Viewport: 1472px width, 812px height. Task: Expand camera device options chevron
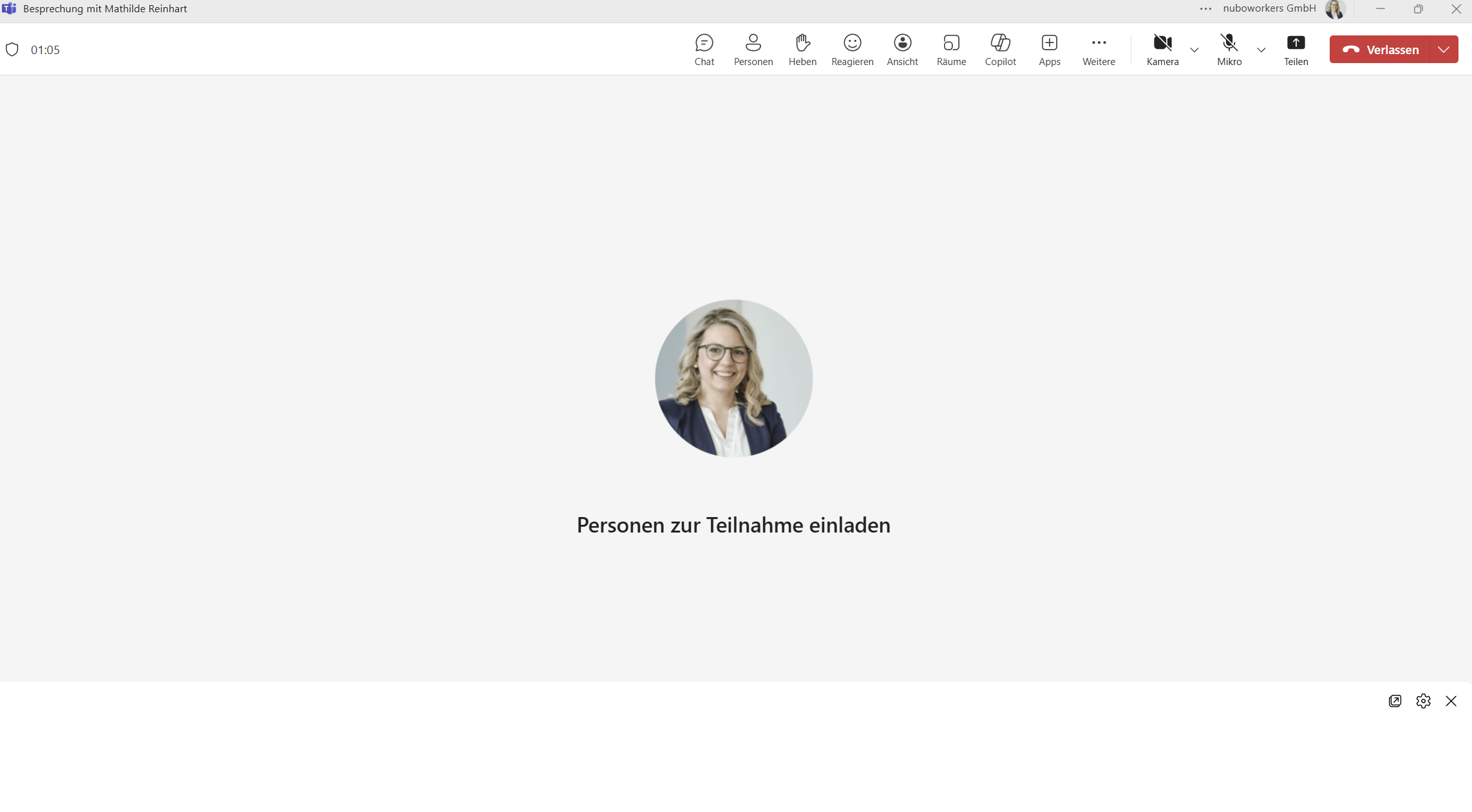coord(1194,50)
